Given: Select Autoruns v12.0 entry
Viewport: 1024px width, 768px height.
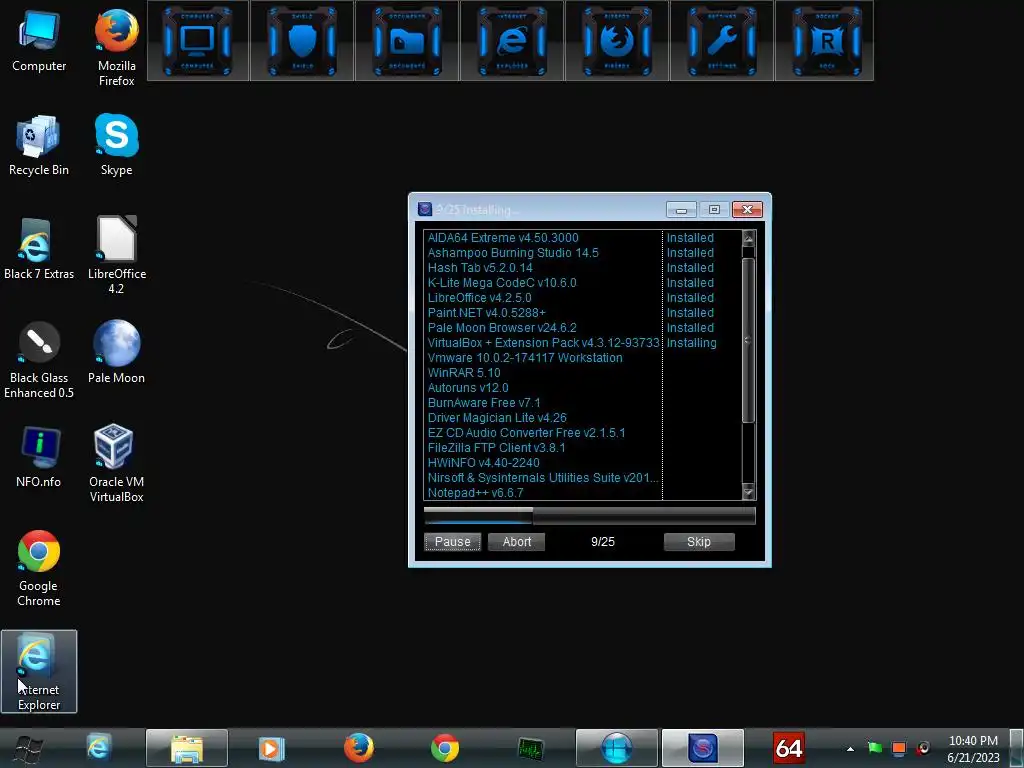Looking at the screenshot, I should [x=468, y=388].
